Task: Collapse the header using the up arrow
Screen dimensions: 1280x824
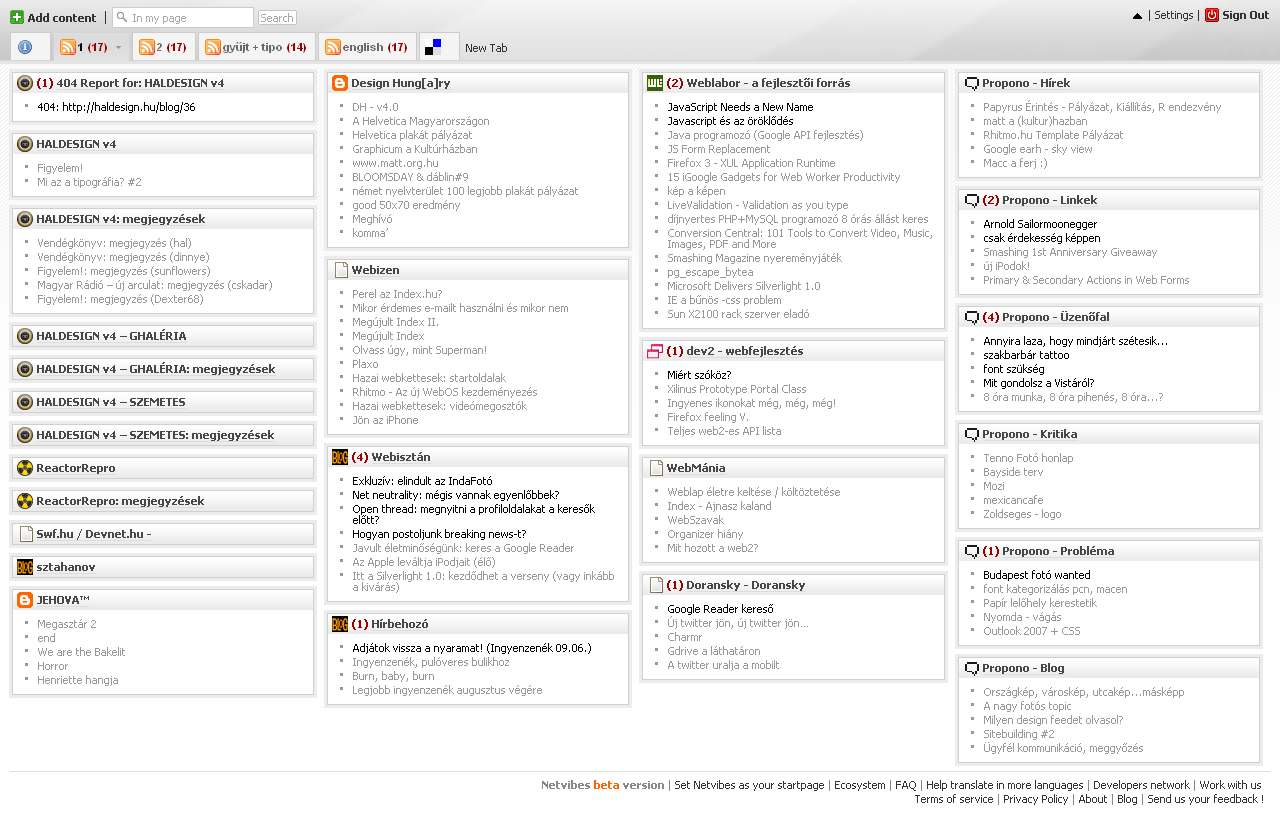Action: point(1137,16)
